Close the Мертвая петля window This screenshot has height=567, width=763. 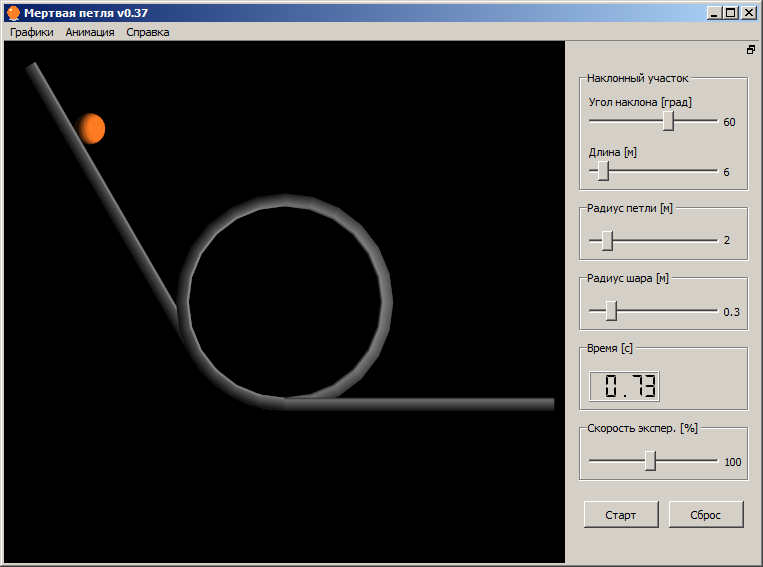tap(749, 13)
